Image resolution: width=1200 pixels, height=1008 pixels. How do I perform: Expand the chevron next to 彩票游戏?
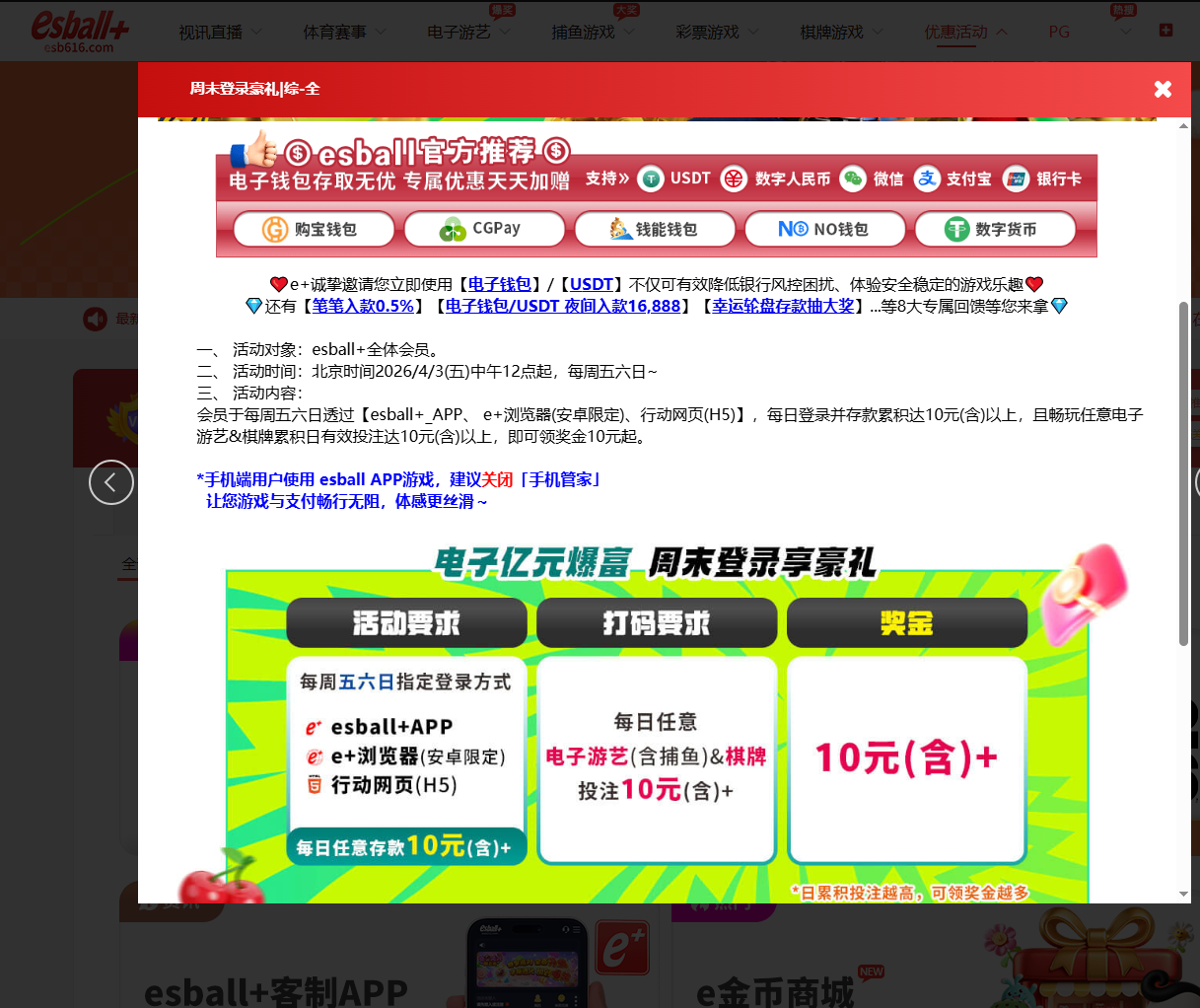point(754,32)
